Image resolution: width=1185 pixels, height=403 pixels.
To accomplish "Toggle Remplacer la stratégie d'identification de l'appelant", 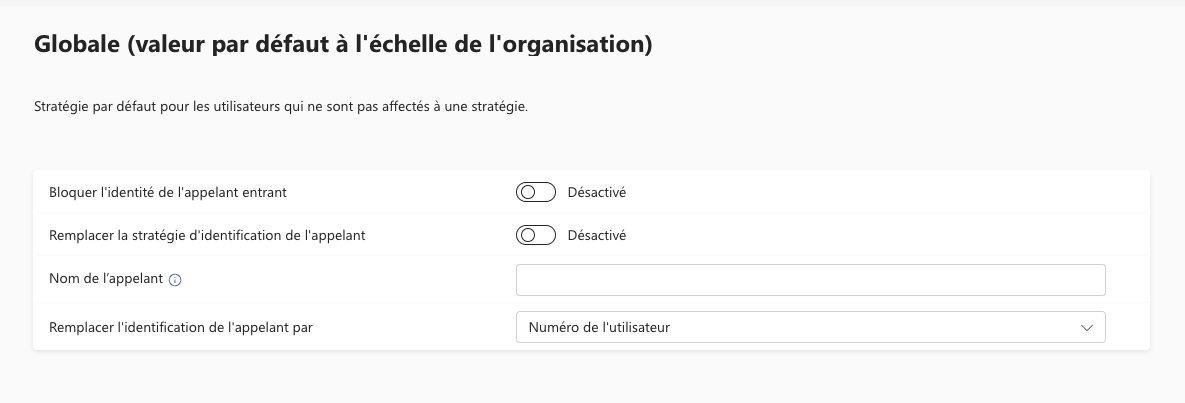I will pos(536,235).
